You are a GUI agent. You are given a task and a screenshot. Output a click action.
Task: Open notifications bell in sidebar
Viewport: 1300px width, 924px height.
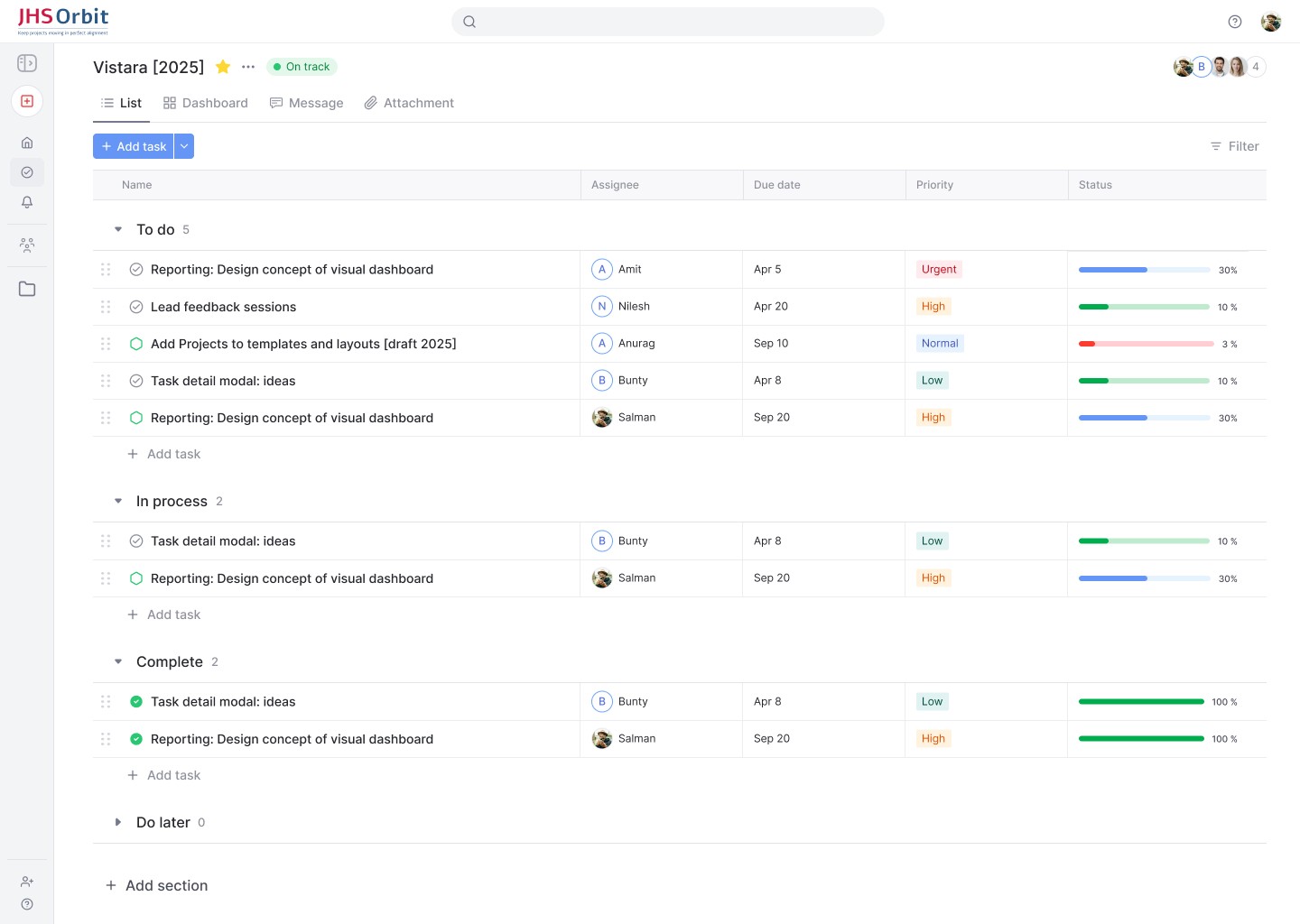[x=27, y=202]
